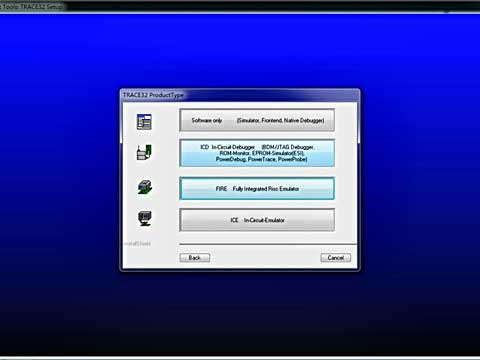Click the separator line above Back and Cancel

pyautogui.click(x=268, y=245)
